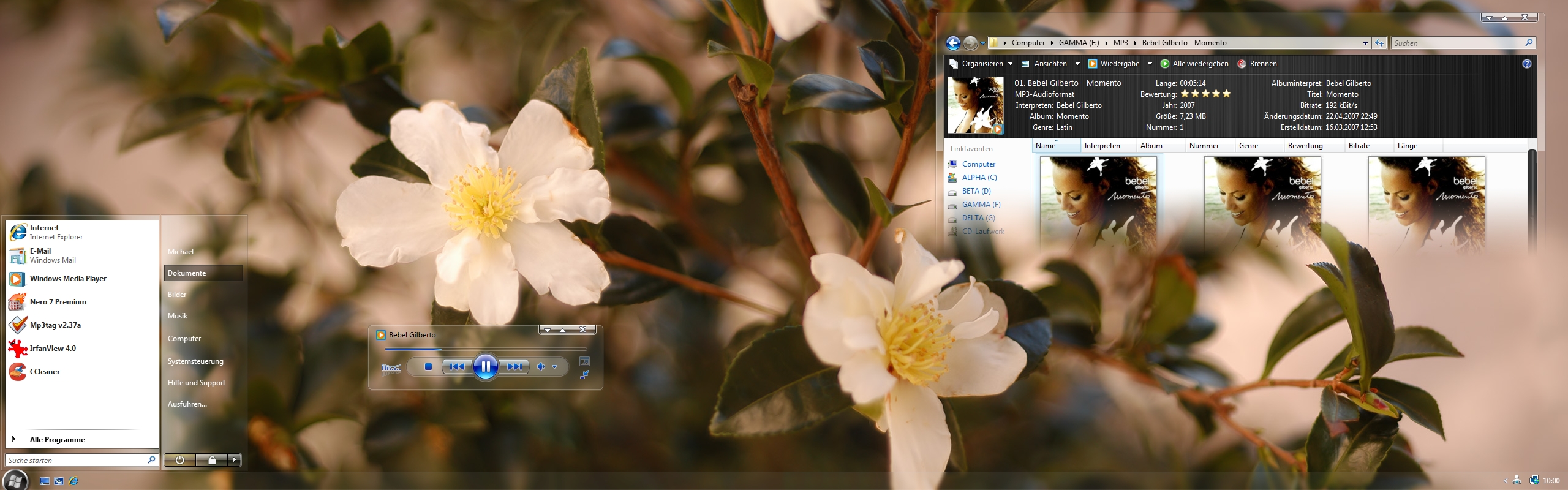Click the Suche starten search field
The height and width of the screenshot is (490, 1568).
[x=81, y=460]
